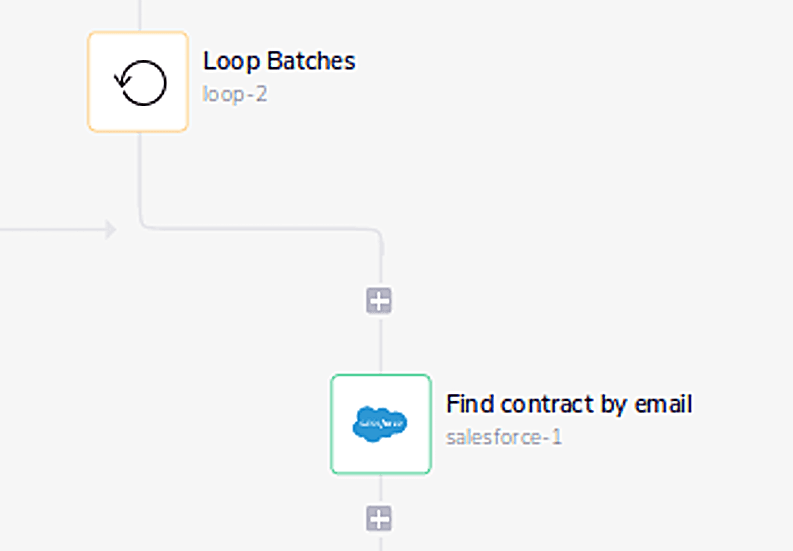
Task: Click the "Loop Batches" step title
Action: [279, 61]
